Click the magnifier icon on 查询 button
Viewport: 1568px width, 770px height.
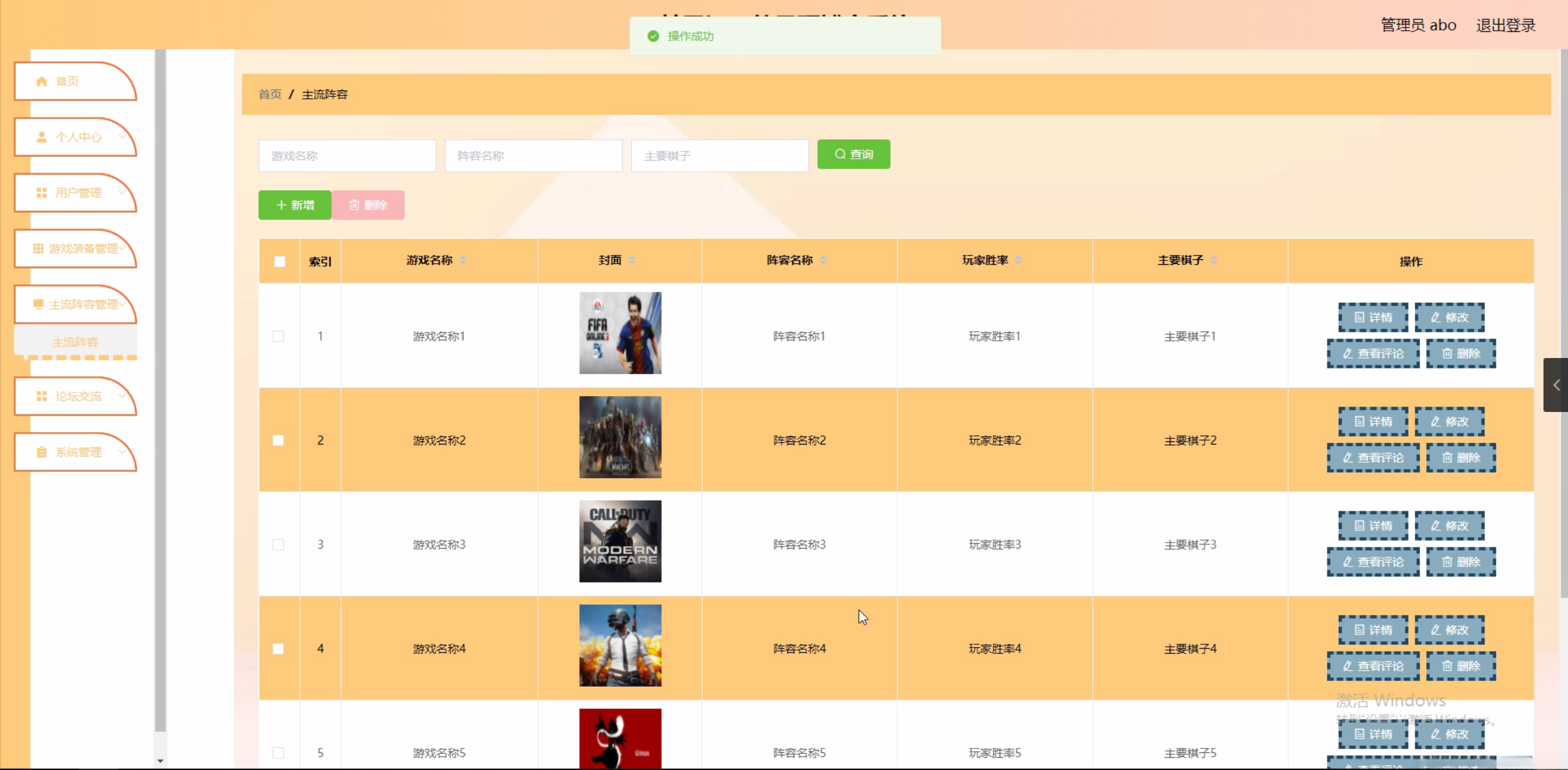pos(840,154)
